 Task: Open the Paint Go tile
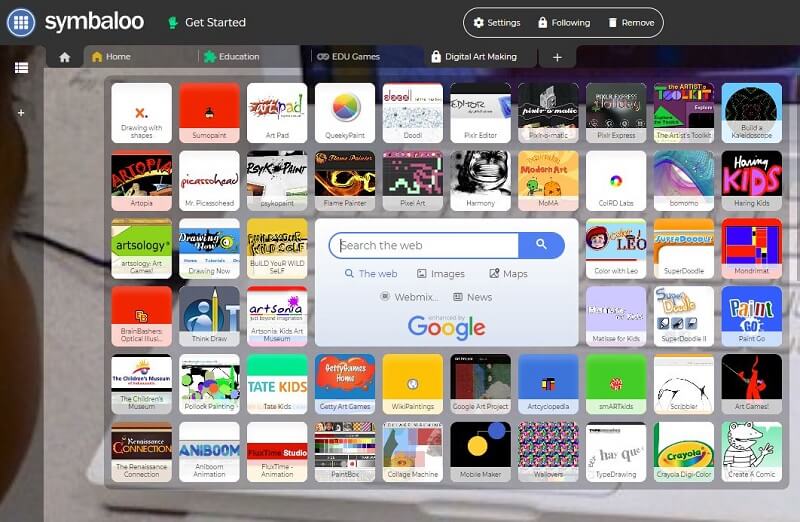click(752, 316)
